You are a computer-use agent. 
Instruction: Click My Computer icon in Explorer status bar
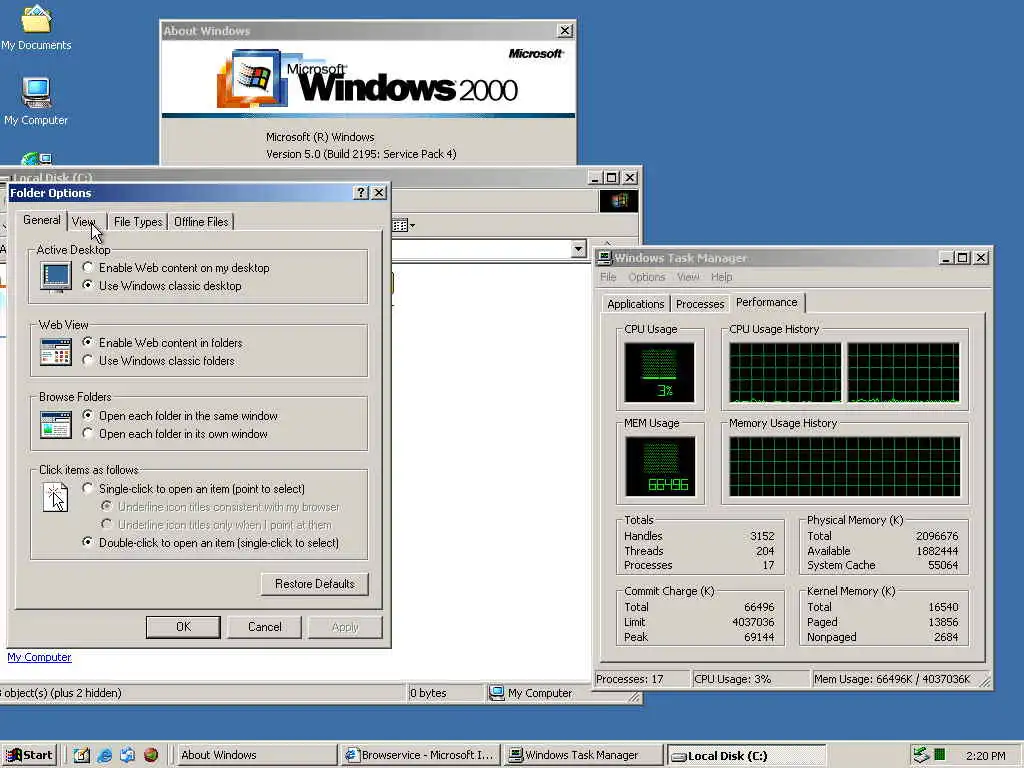[497, 692]
